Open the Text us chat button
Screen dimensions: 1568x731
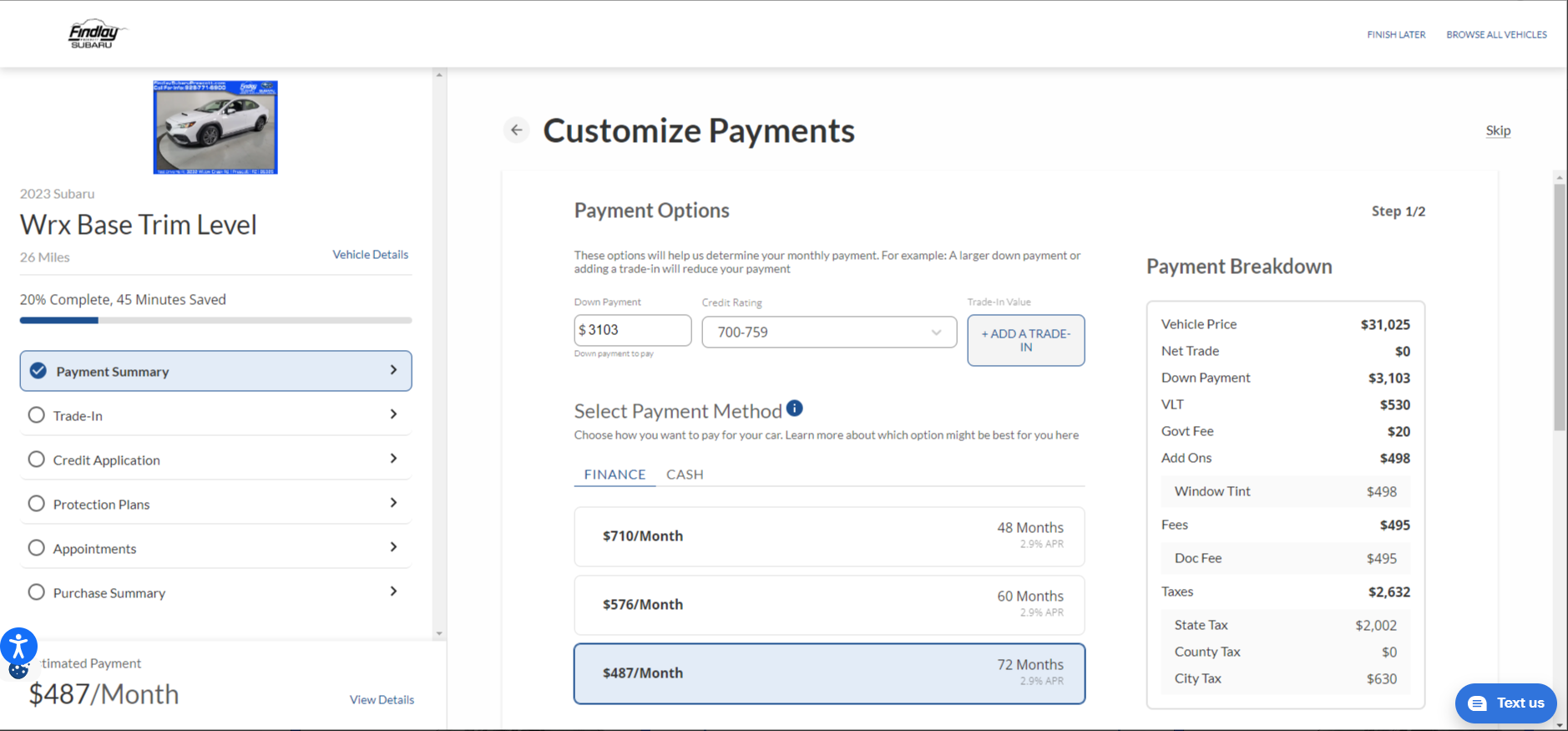pyautogui.click(x=1505, y=703)
